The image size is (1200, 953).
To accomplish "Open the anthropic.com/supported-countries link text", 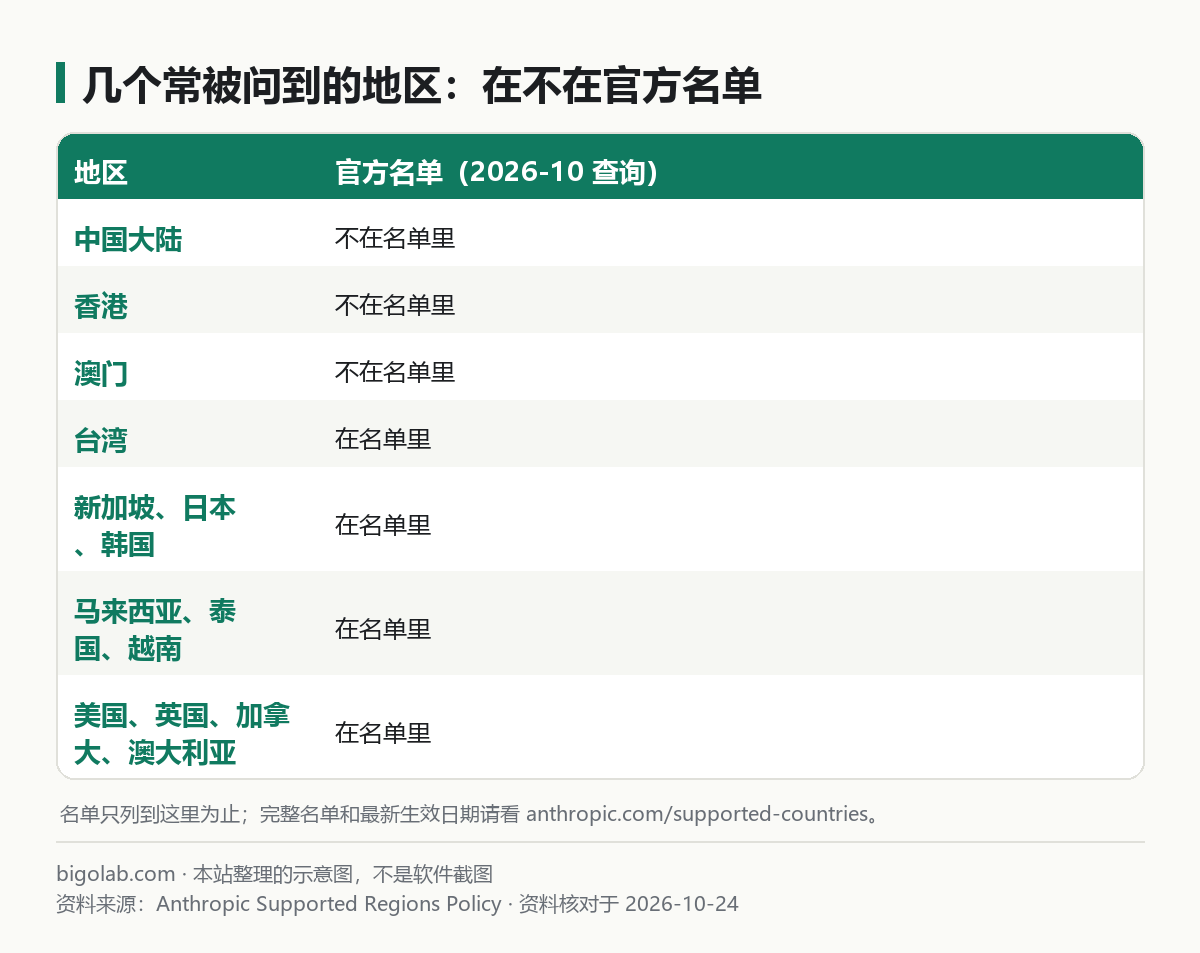I will tap(696, 813).
